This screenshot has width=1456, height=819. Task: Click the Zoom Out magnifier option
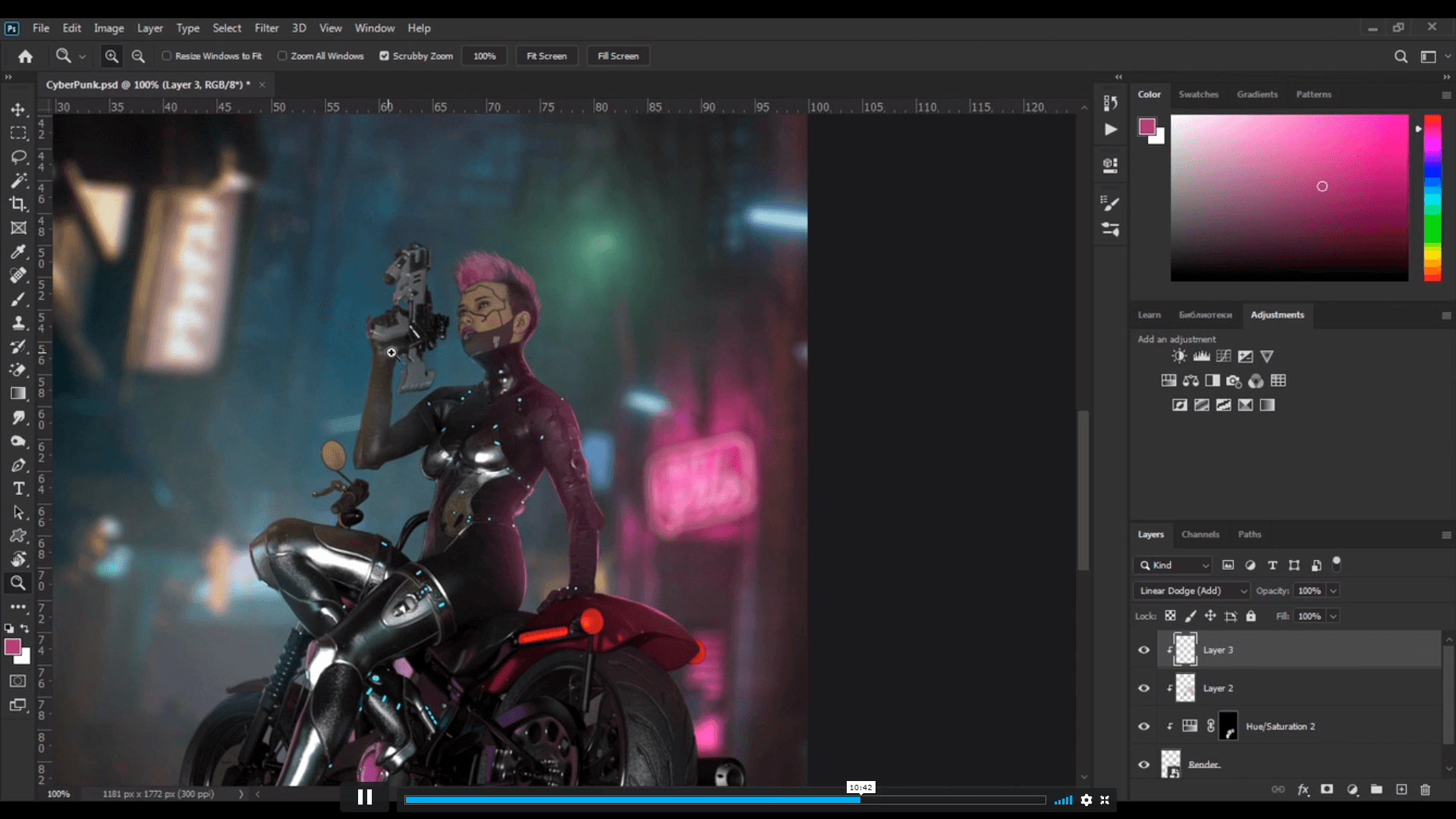pyautogui.click(x=138, y=56)
